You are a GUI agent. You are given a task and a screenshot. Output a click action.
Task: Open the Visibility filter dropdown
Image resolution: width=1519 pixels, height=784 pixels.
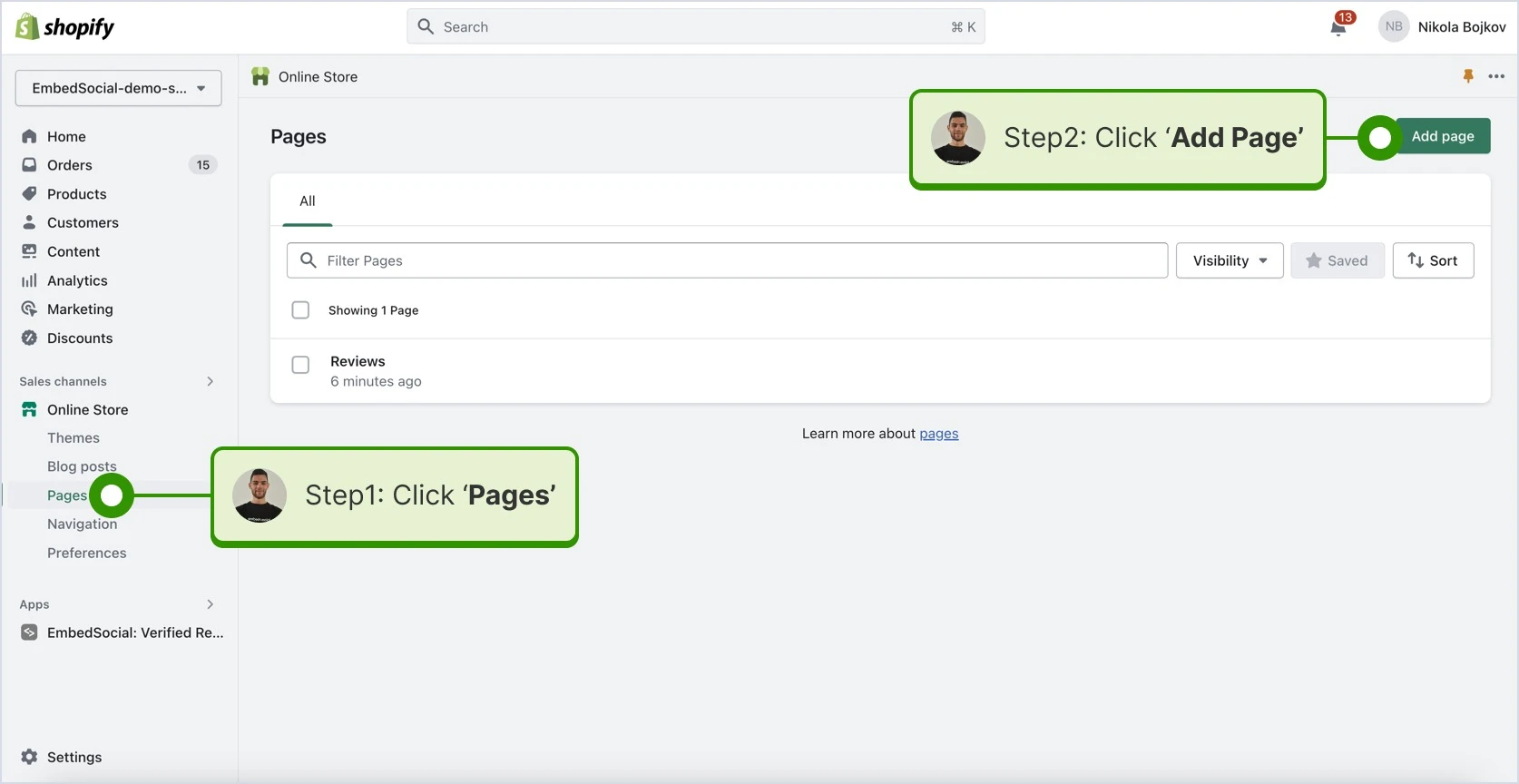1230,260
